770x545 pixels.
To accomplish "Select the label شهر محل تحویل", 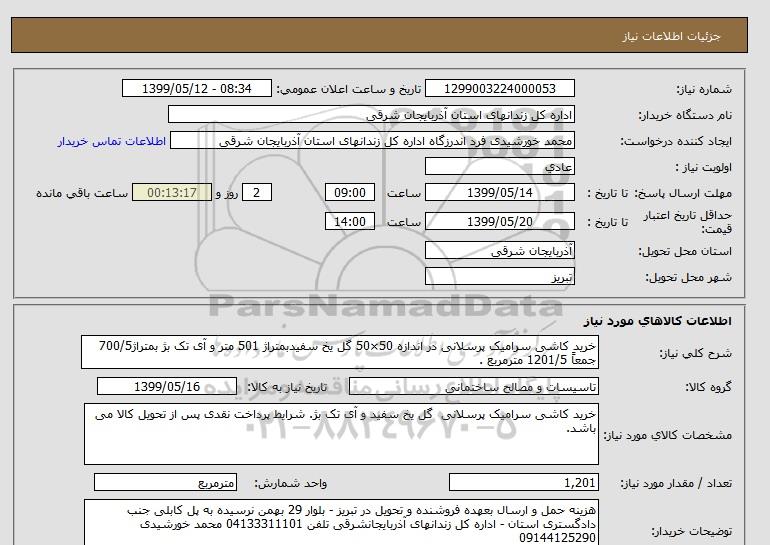I will coord(688,277).
